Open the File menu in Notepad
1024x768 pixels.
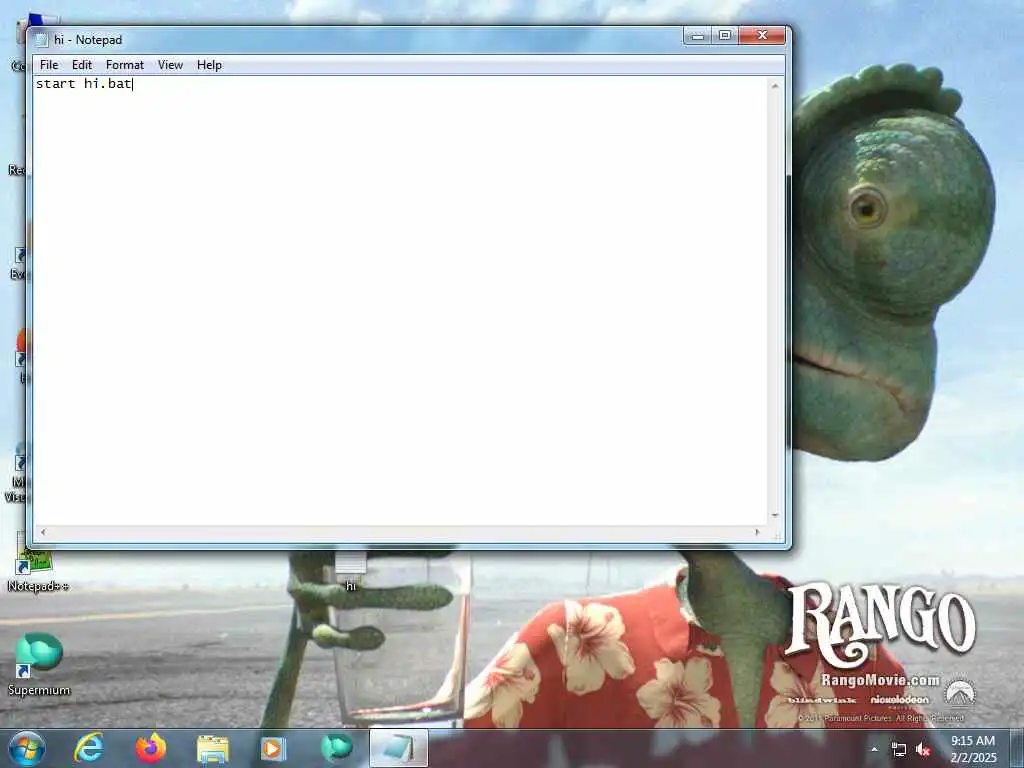point(49,65)
